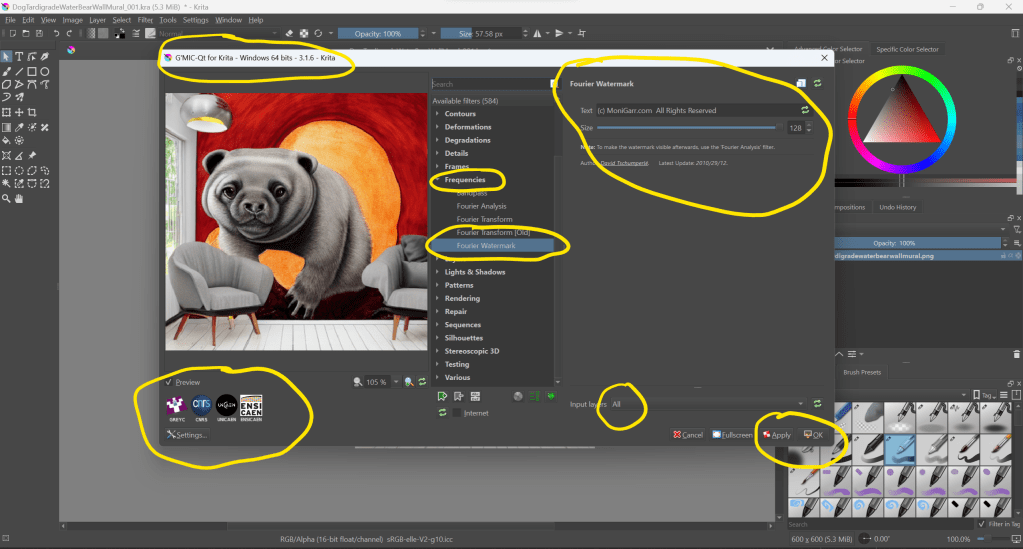
Task: Click the Apply button
Action: click(776, 435)
